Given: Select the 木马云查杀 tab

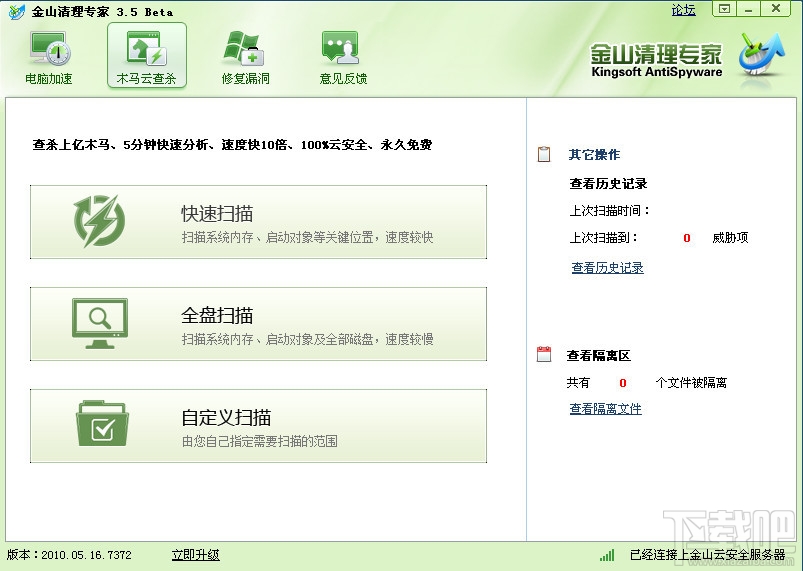Looking at the screenshot, I should point(146,56).
